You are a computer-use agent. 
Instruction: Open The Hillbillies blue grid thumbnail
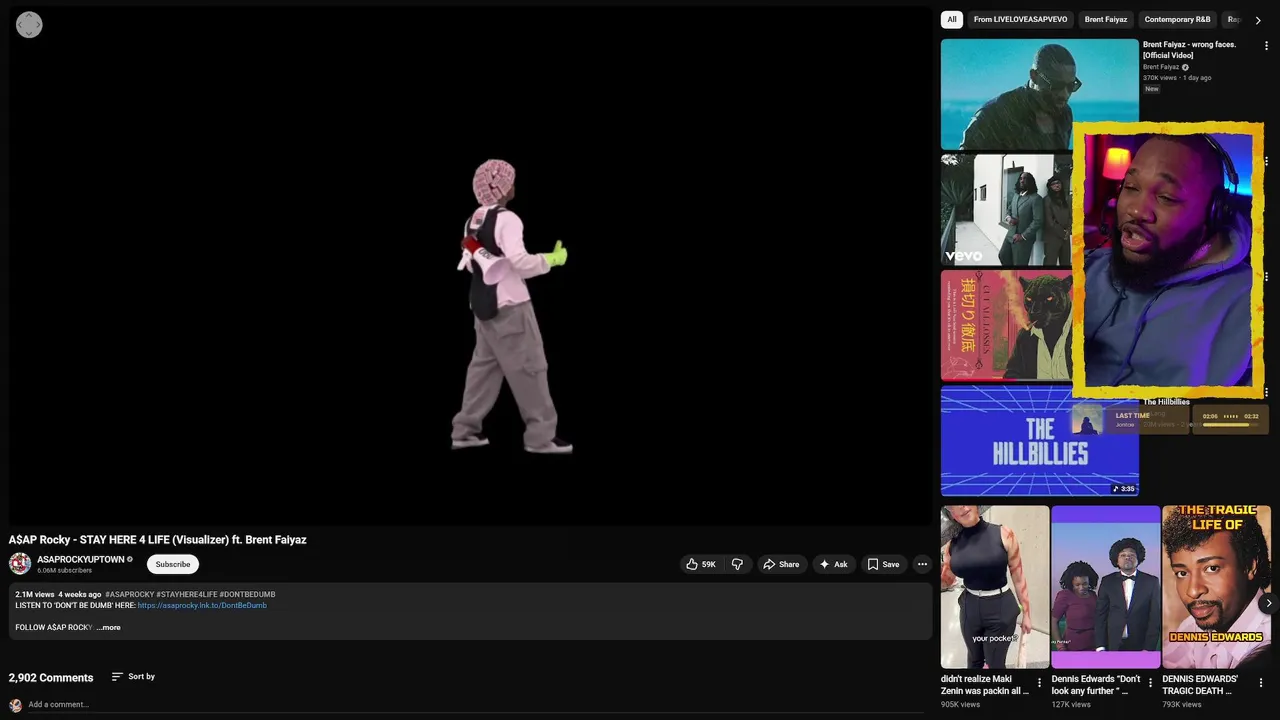[1039, 441]
